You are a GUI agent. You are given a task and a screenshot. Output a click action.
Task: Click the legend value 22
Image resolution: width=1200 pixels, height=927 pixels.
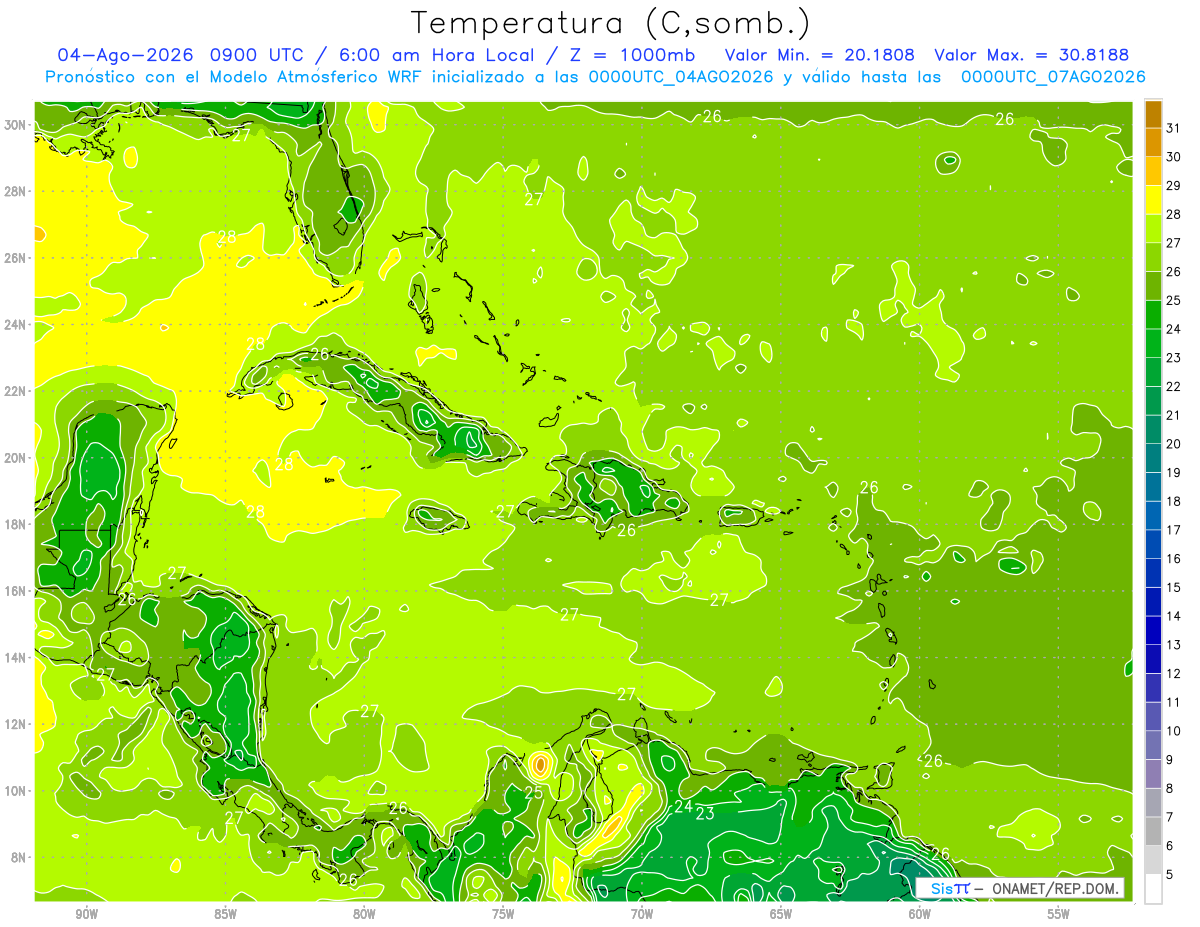click(x=1173, y=386)
